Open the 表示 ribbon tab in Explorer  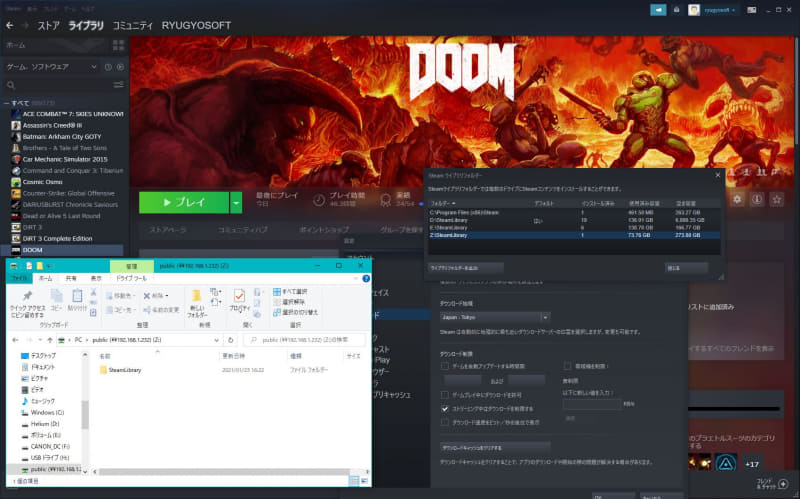click(x=96, y=279)
